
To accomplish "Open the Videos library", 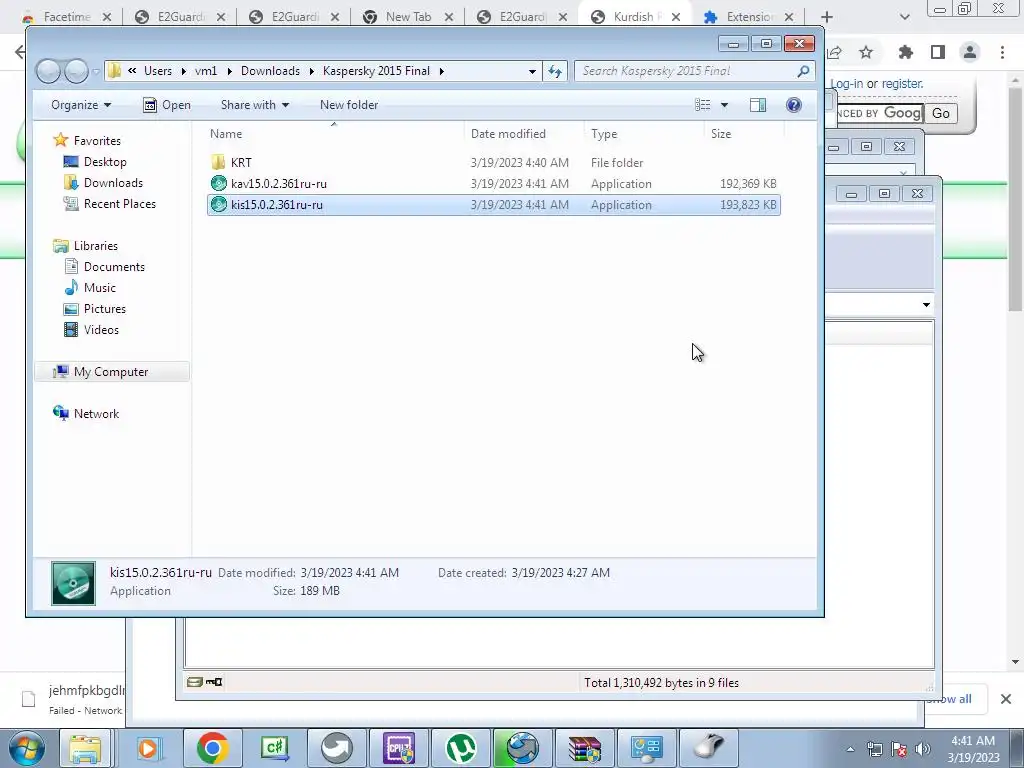I will click(x=101, y=330).
